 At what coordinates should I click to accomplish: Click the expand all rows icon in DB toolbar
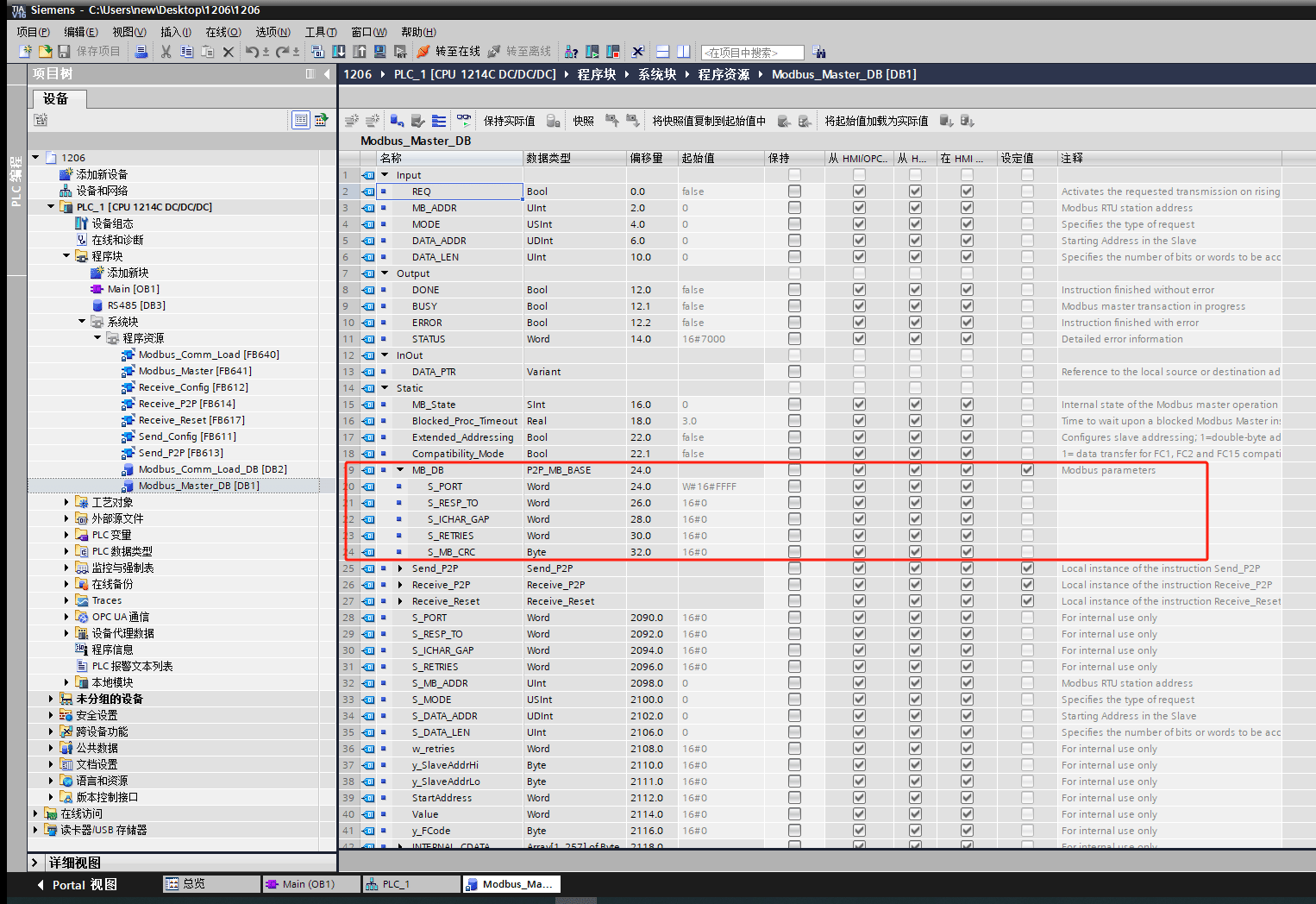439,121
